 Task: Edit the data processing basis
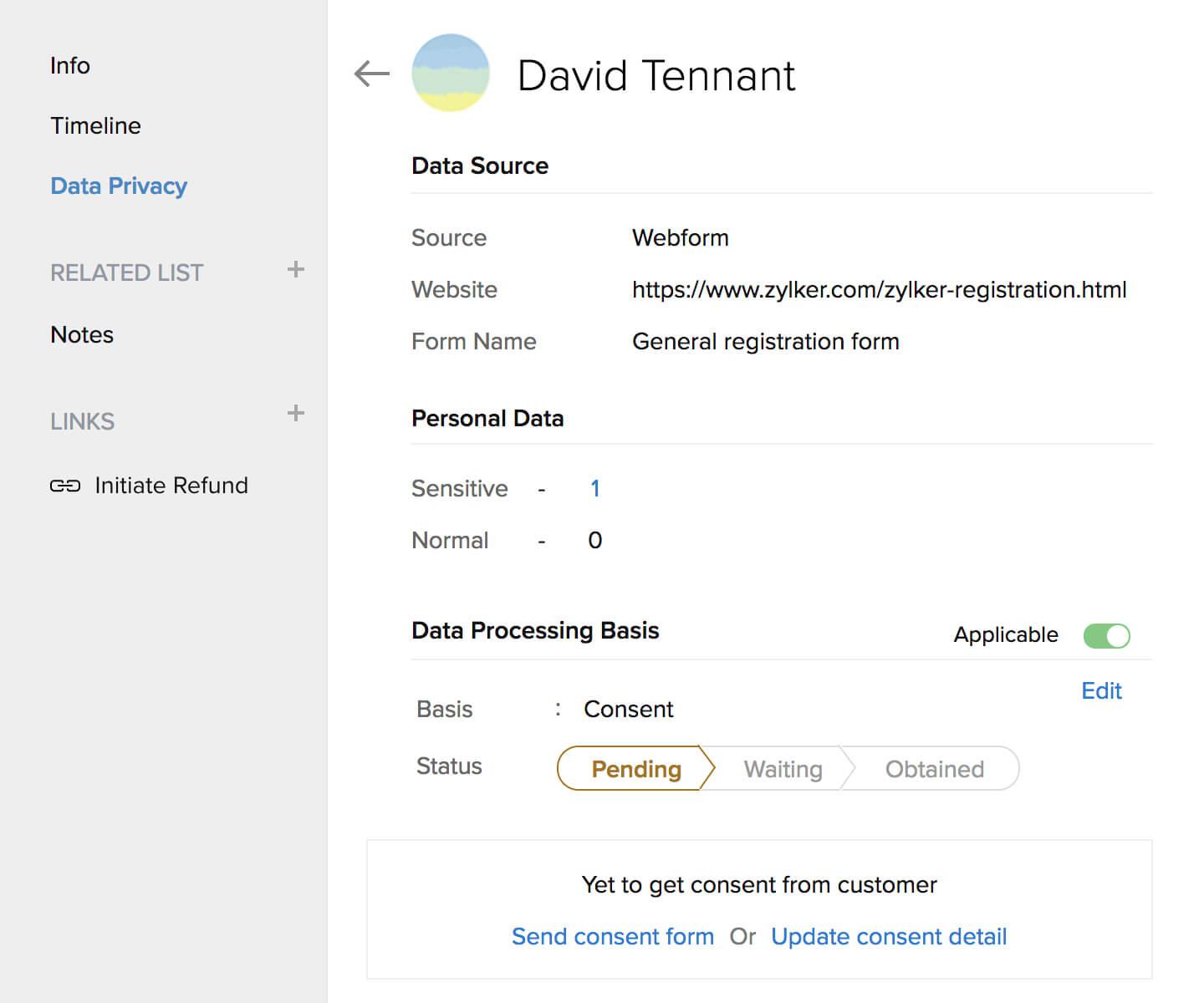click(x=1100, y=690)
